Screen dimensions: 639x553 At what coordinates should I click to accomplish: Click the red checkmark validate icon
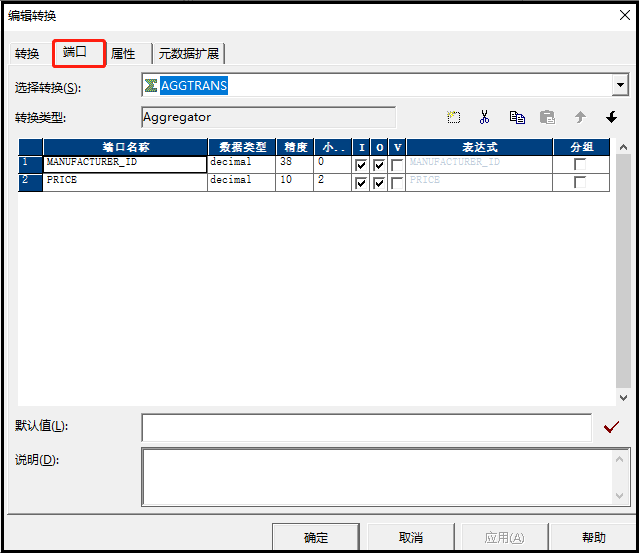[x=611, y=427]
